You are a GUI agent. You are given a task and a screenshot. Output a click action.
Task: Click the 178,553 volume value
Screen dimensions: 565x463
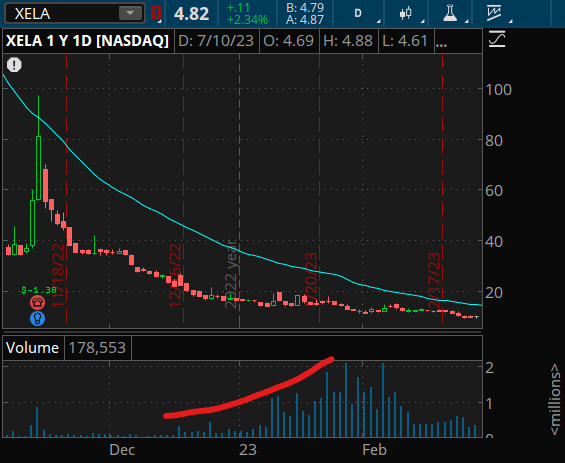(97, 348)
